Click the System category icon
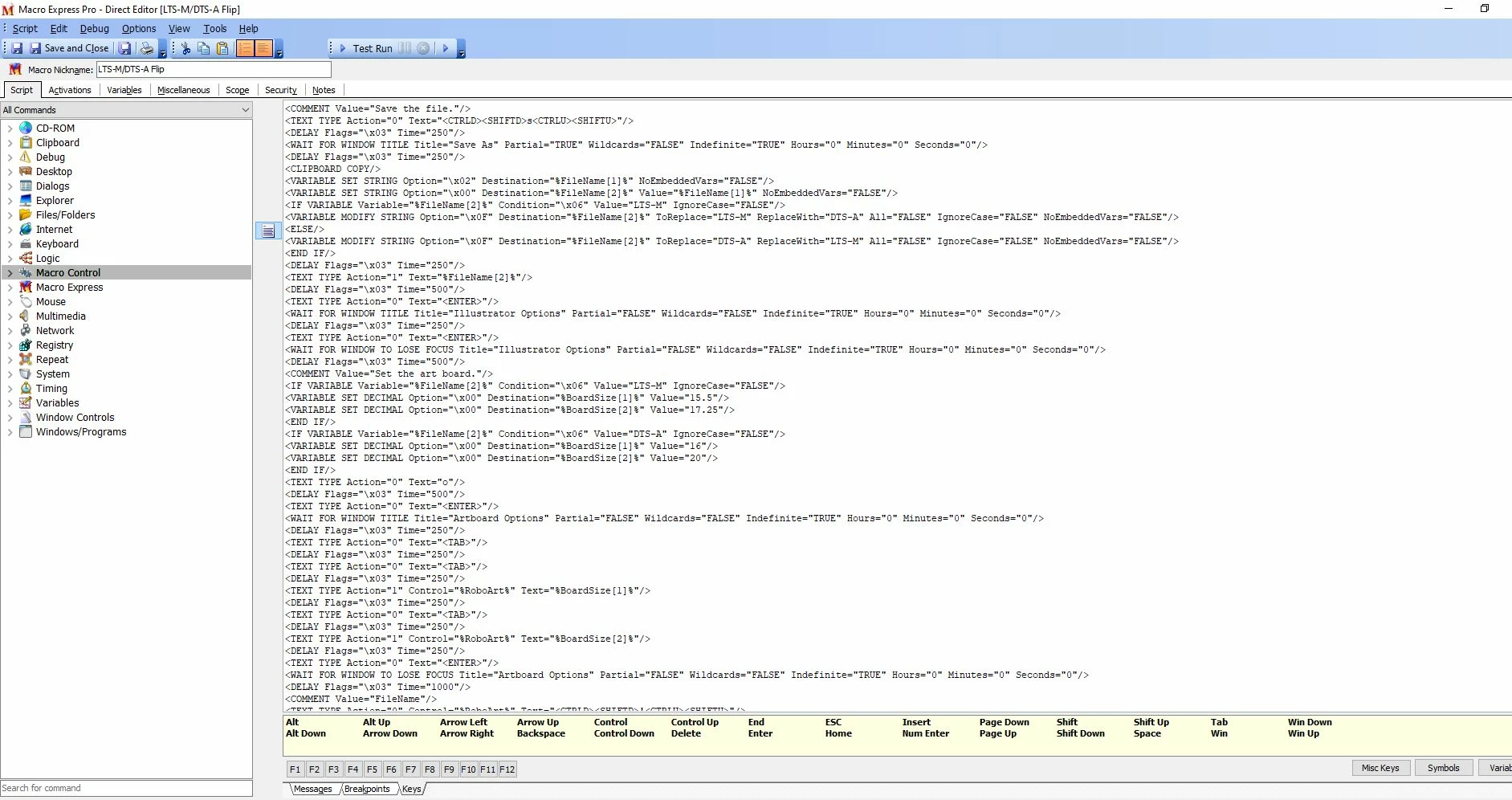This screenshot has height=800, width=1512. pyautogui.click(x=26, y=373)
